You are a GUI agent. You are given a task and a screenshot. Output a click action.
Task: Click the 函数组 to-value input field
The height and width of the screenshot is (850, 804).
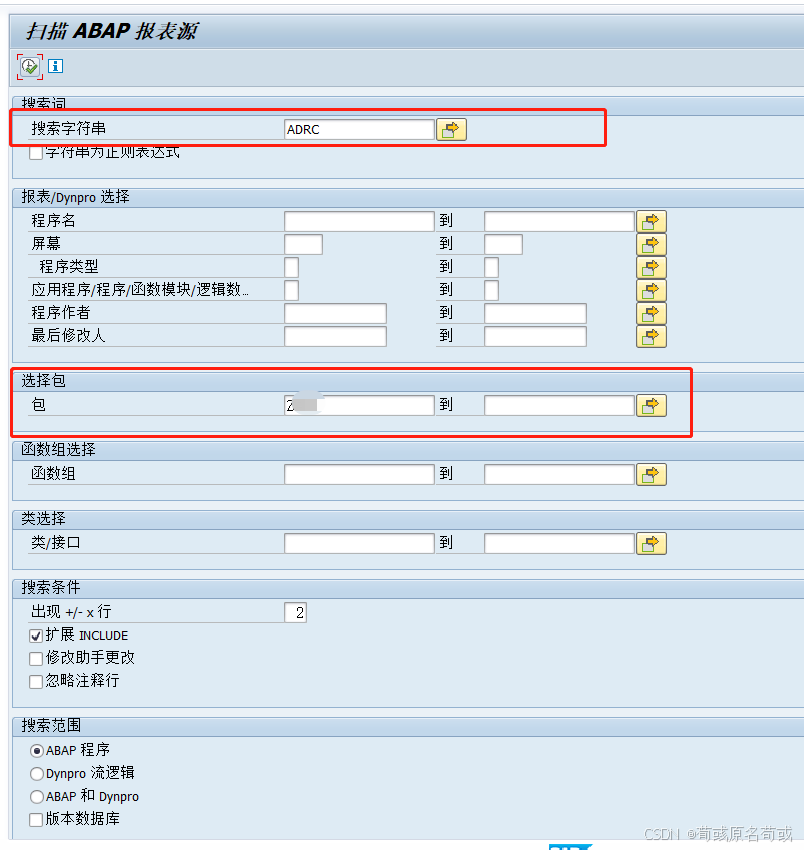pos(559,475)
